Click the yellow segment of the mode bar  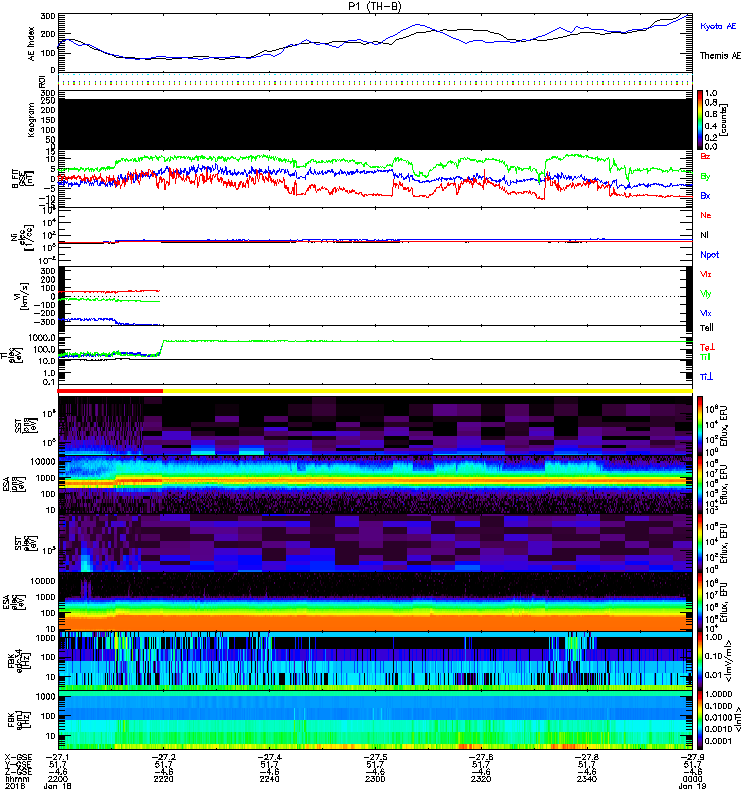click(428, 391)
